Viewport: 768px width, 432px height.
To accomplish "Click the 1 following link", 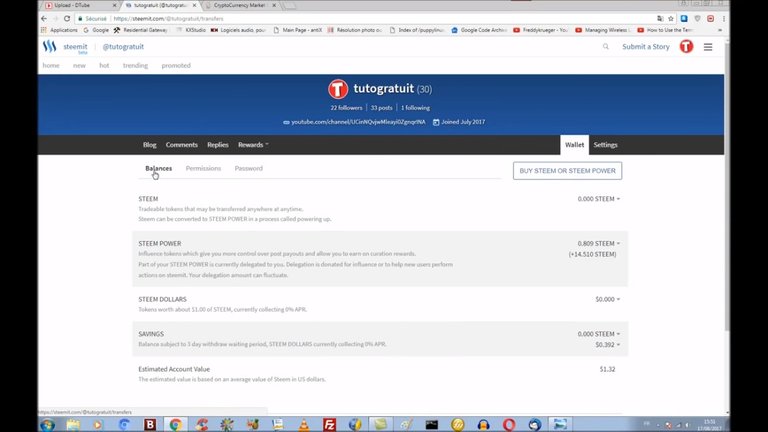I will point(415,108).
